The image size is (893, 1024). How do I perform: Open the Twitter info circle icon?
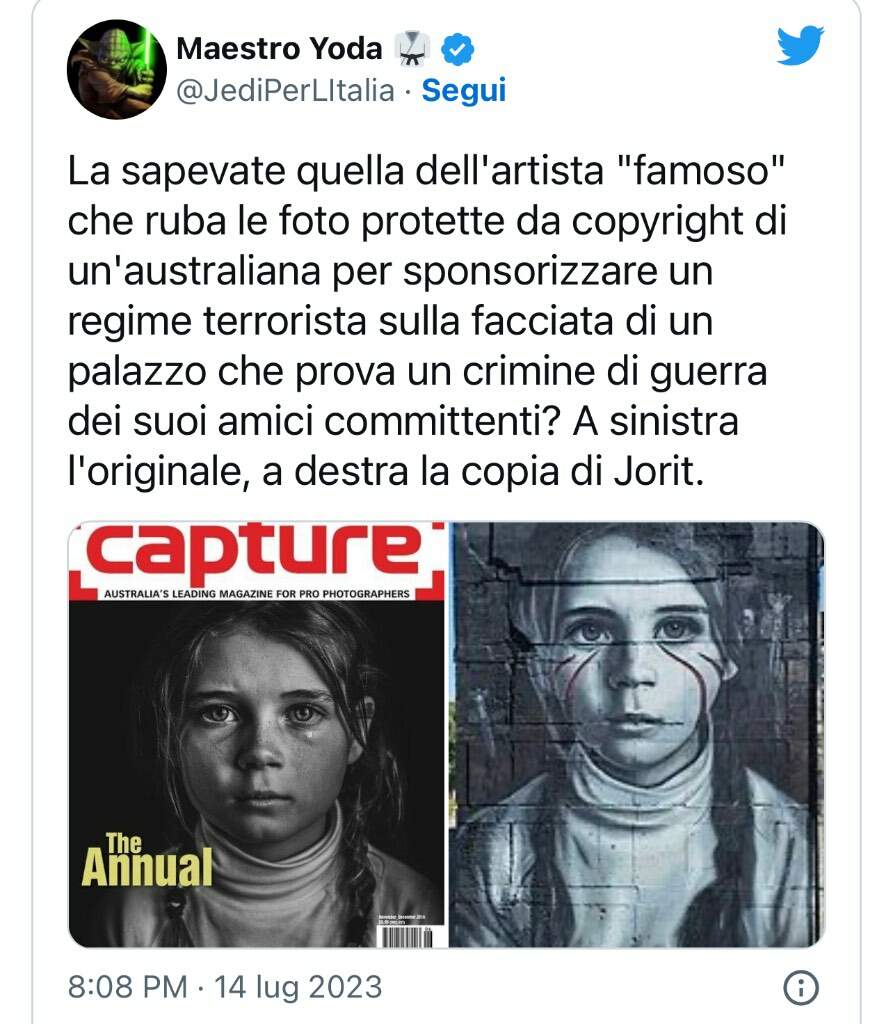coord(800,987)
